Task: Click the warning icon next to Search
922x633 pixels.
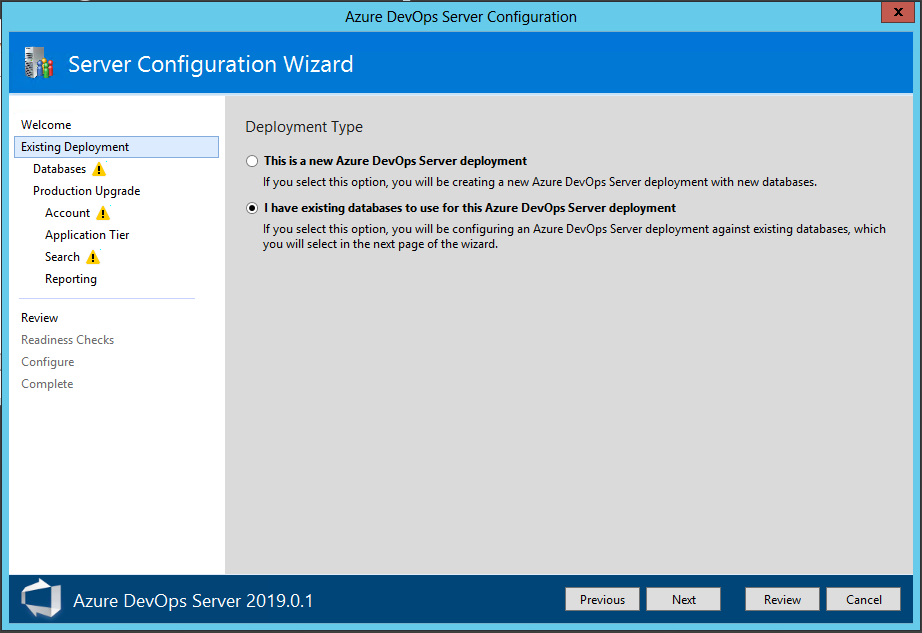Action: (x=93, y=258)
